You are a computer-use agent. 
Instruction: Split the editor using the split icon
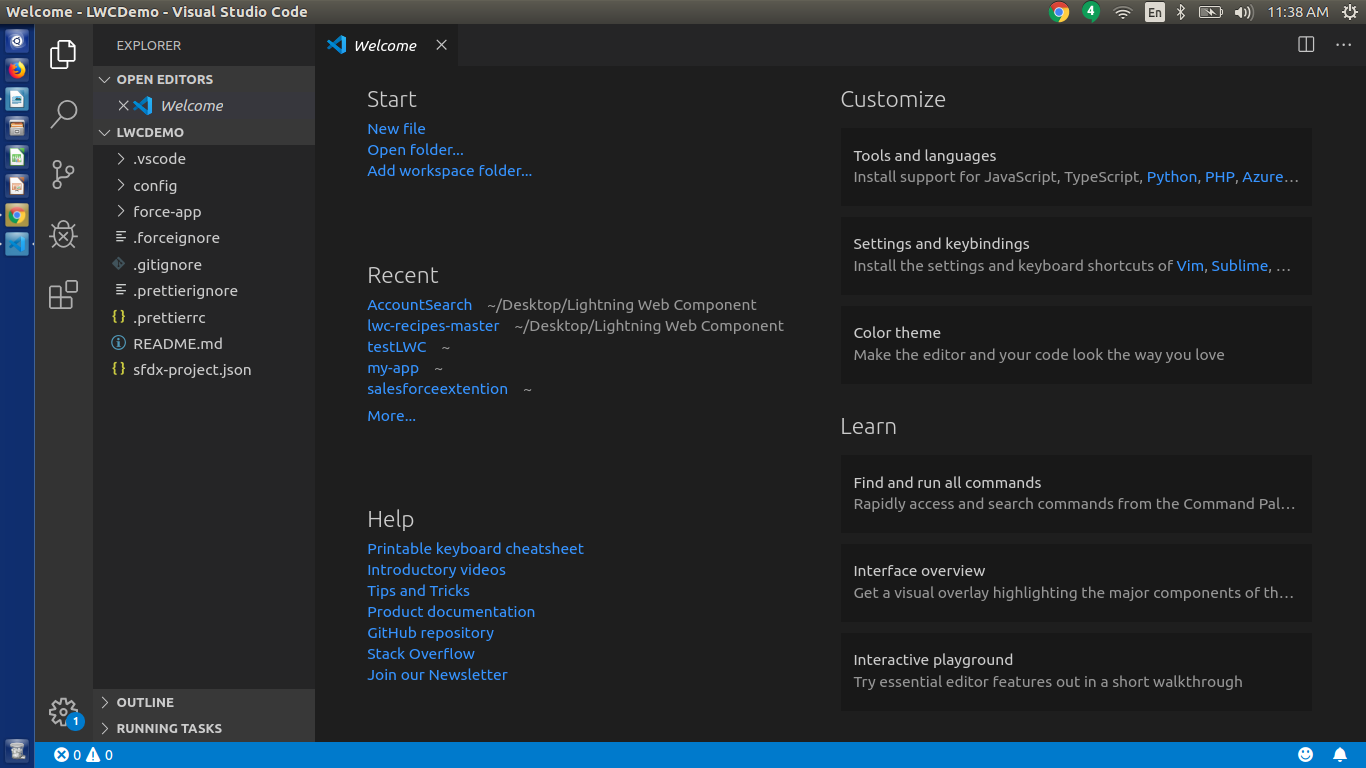[x=1305, y=44]
